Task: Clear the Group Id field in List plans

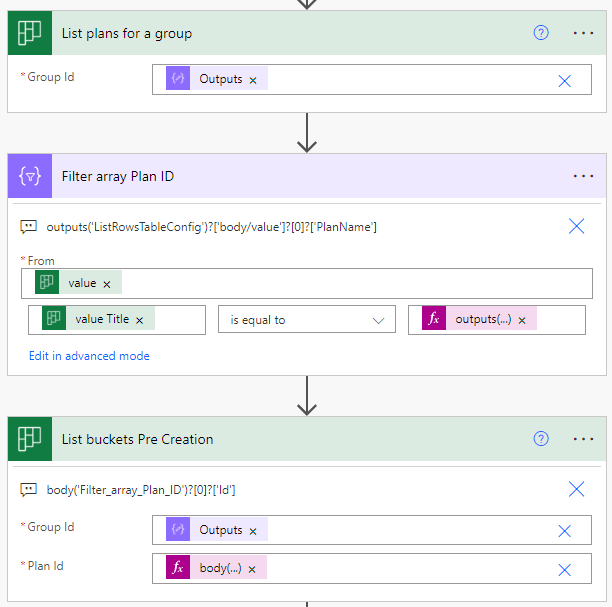Action: pyautogui.click(x=564, y=80)
